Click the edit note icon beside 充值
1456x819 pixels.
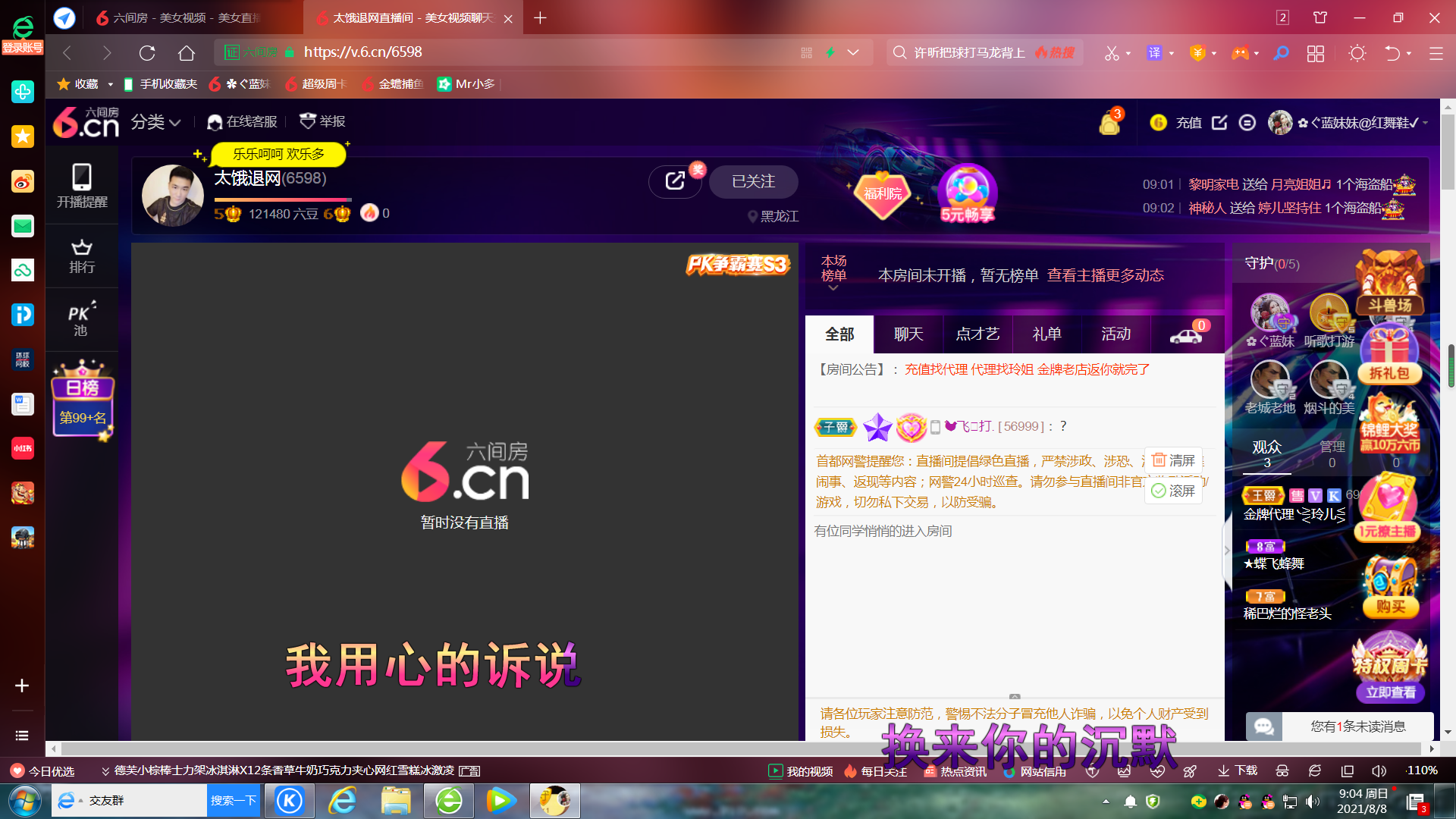click(1219, 123)
